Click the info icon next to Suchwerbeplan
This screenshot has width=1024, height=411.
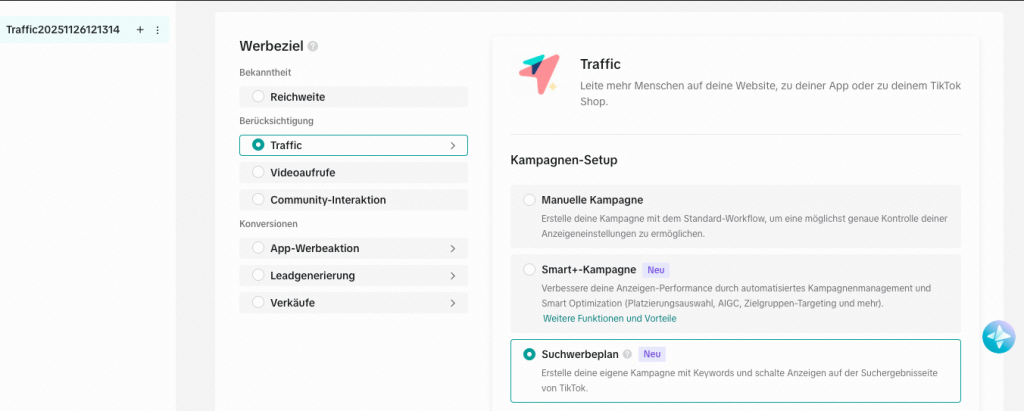627,354
